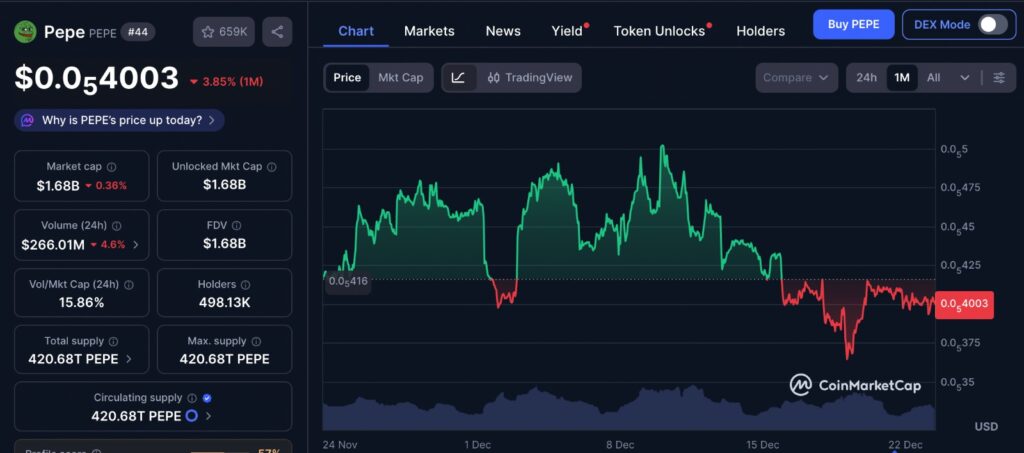Viewport: 1024px width, 453px height.
Task: Select the line chart type icon
Action: coord(458,78)
